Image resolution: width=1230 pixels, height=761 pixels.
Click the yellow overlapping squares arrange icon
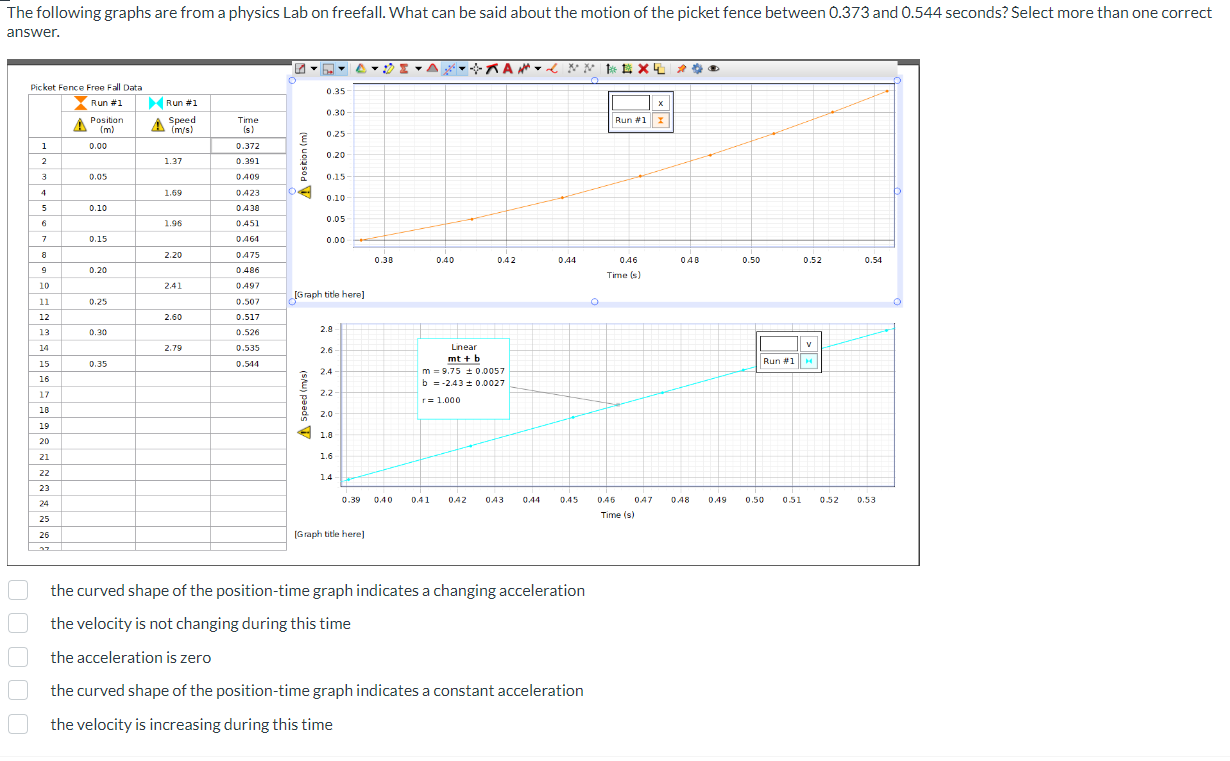click(659, 69)
